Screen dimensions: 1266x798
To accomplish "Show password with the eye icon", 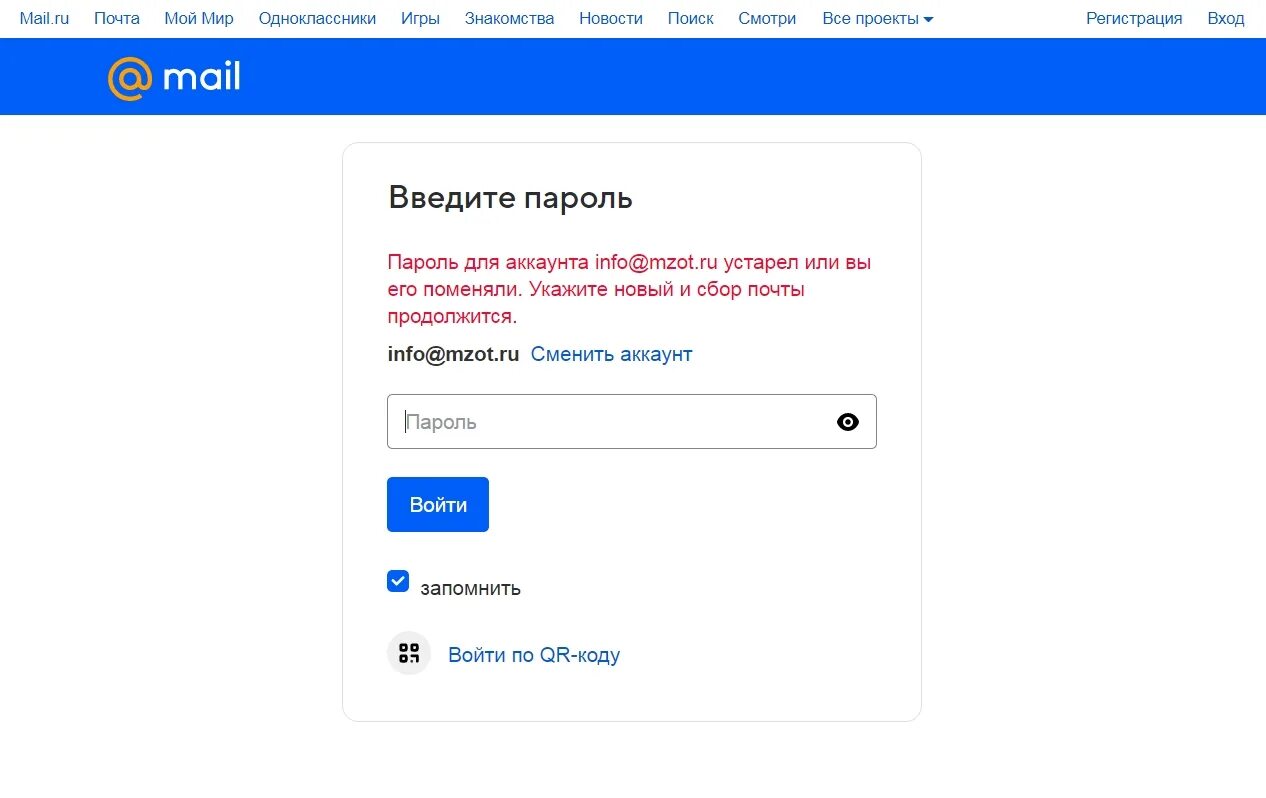I will pyautogui.click(x=847, y=422).
